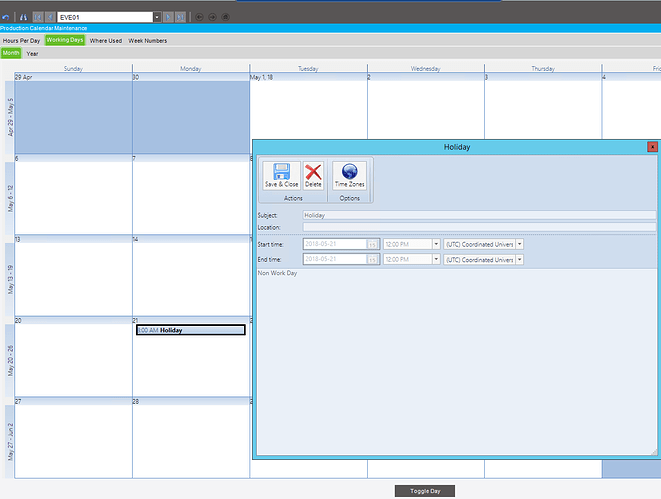Select the 29 Apr Sunday cell

click(x=73, y=114)
